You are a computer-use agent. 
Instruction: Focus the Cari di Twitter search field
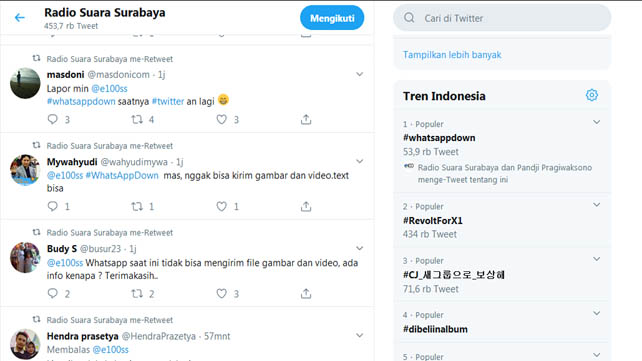pyautogui.click(x=502, y=18)
